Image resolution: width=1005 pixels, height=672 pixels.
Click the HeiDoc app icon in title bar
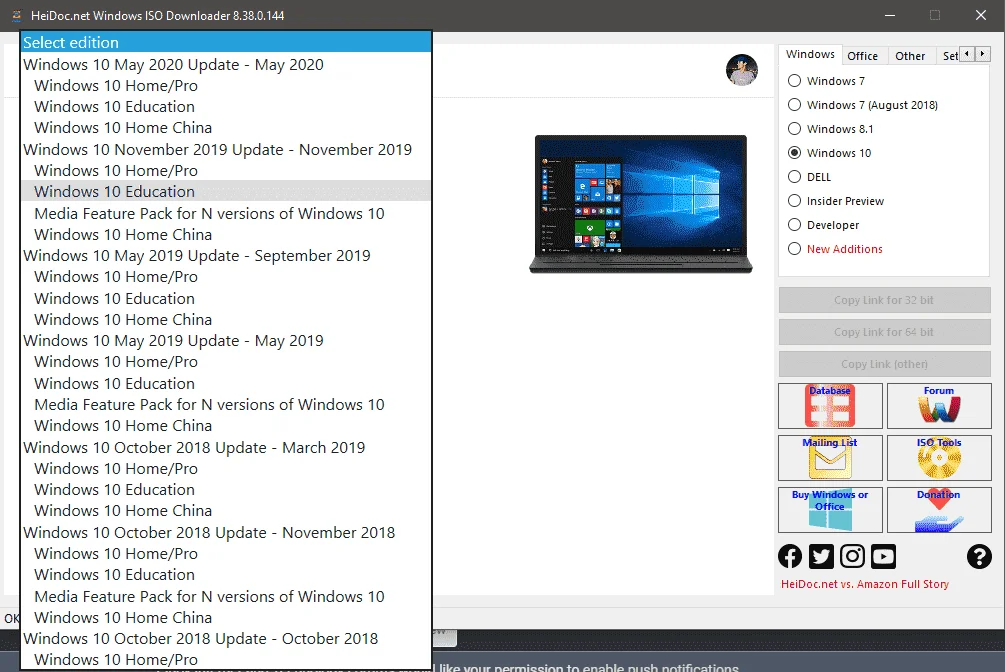click(17, 15)
